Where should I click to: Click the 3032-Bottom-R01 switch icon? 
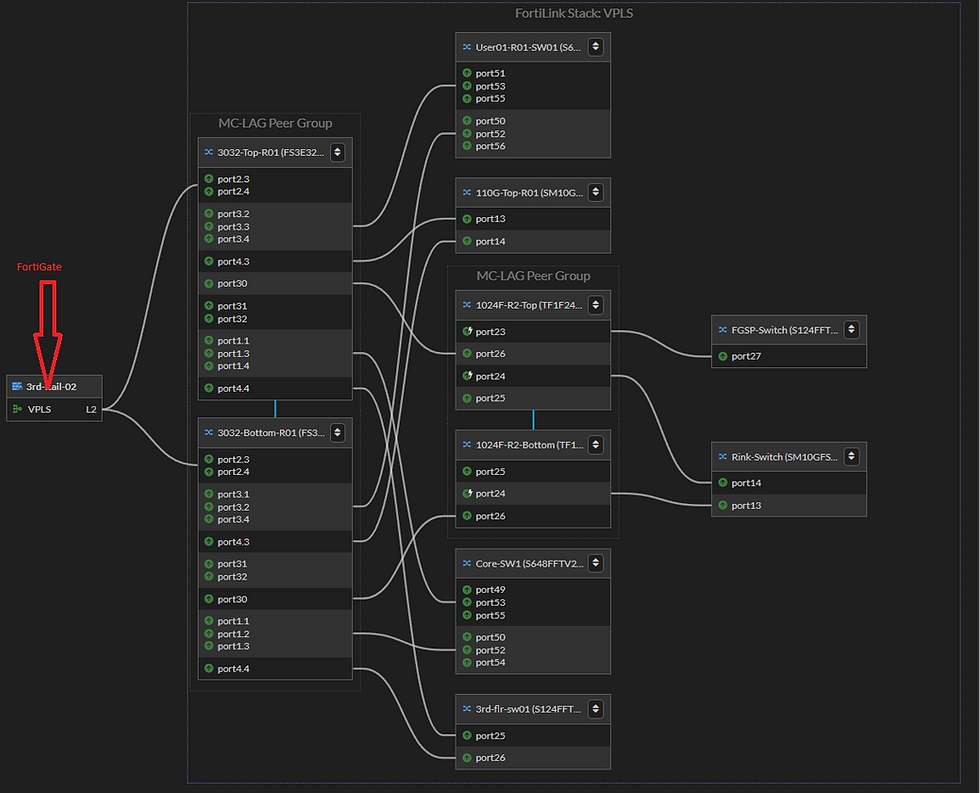click(x=209, y=432)
